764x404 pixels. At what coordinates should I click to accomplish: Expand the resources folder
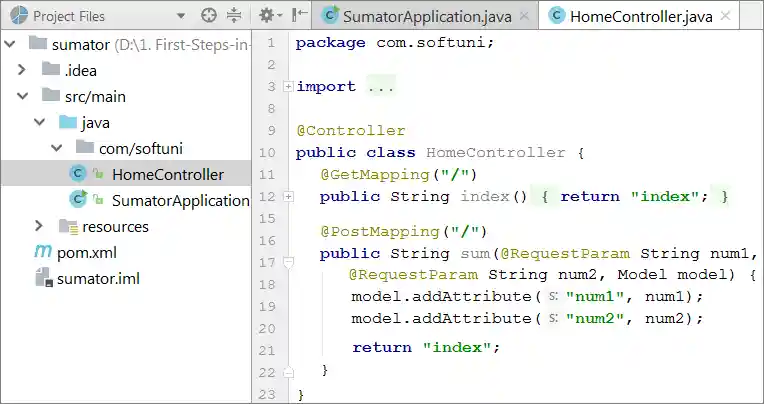click(39, 226)
